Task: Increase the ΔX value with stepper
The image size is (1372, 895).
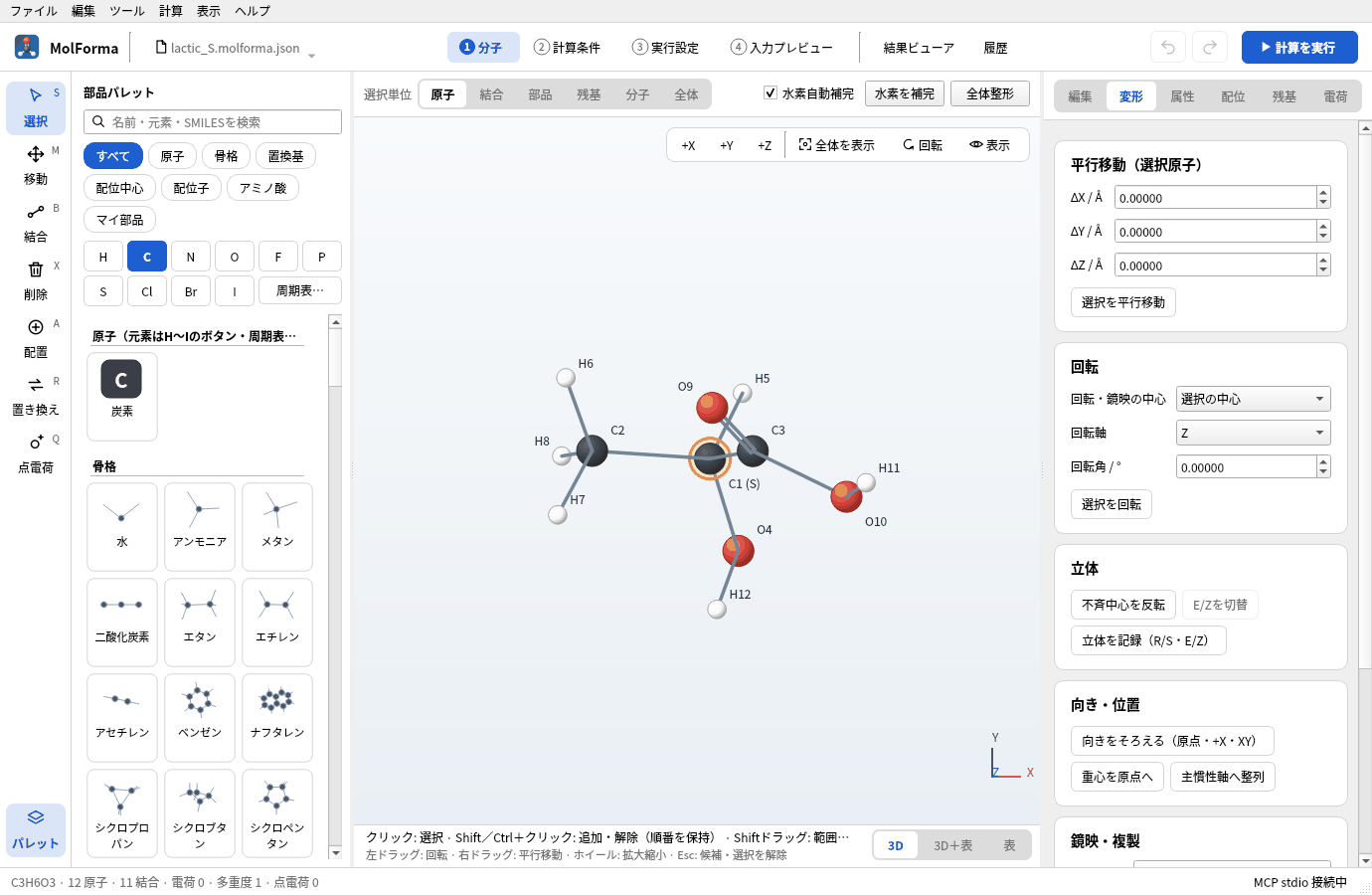Action: pos(1323,192)
